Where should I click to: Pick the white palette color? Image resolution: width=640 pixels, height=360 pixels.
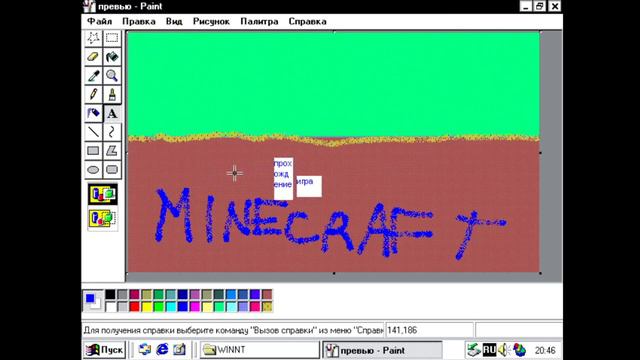coord(110,307)
